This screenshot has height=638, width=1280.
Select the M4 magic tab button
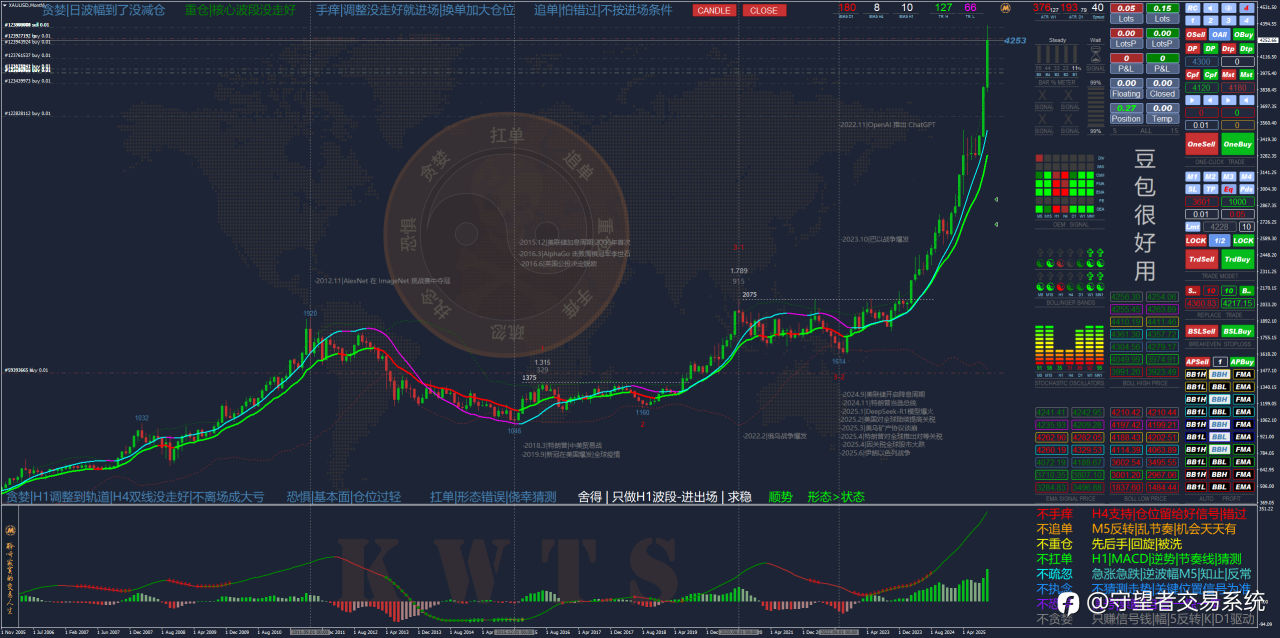tap(1247, 176)
